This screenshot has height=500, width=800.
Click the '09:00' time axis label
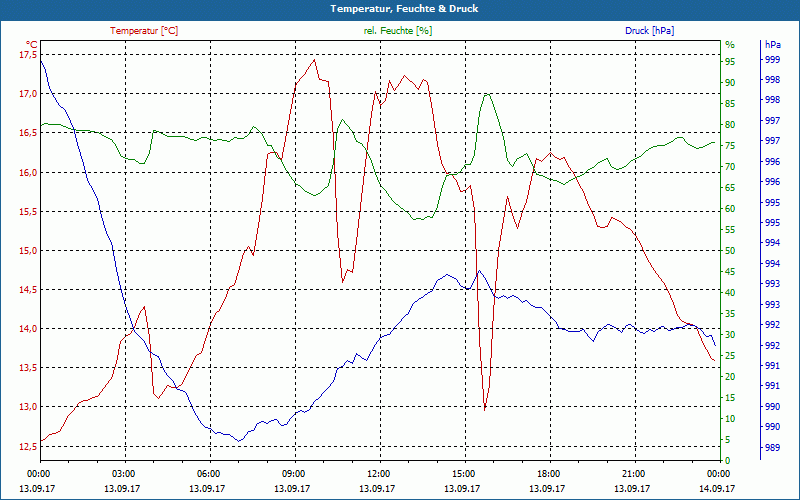[295, 473]
